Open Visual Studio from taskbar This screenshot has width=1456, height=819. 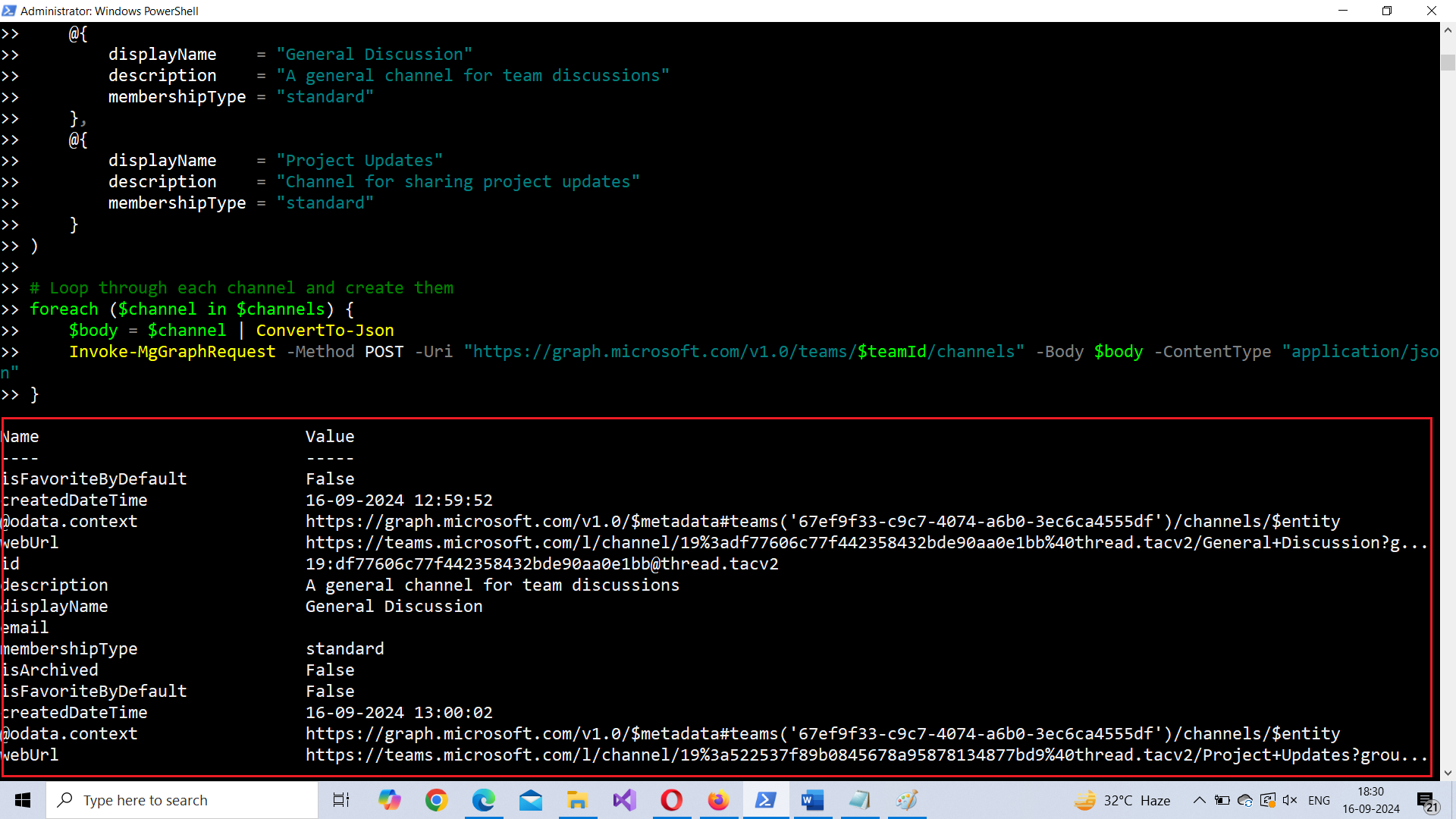coord(625,800)
